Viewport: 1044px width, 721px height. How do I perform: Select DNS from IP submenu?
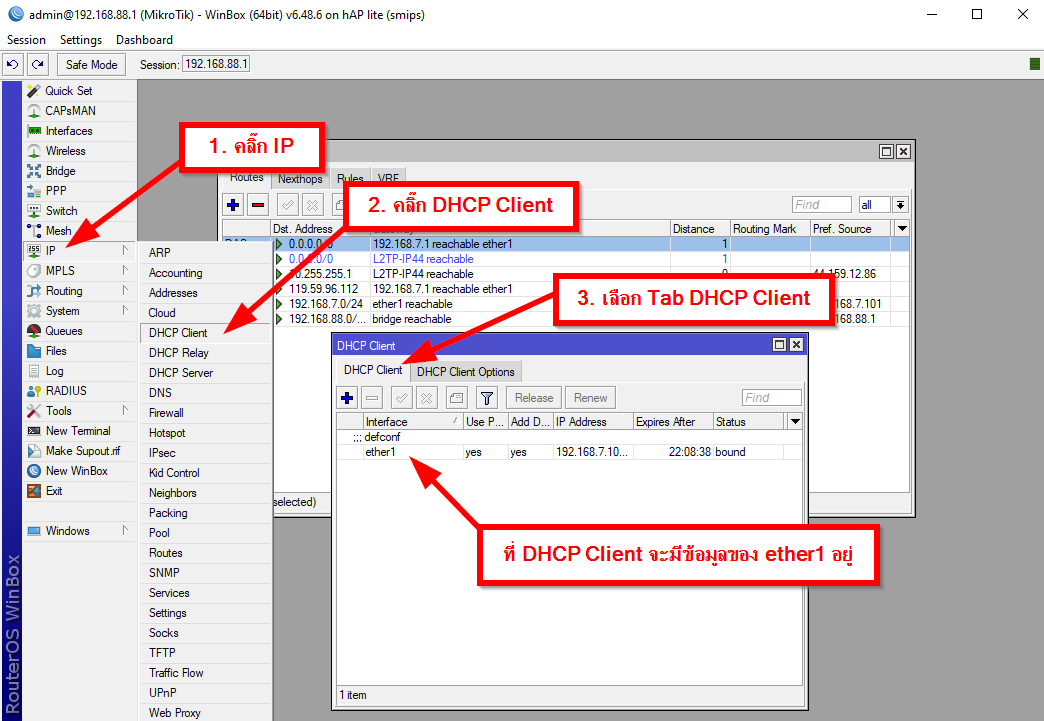(x=206, y=392)
